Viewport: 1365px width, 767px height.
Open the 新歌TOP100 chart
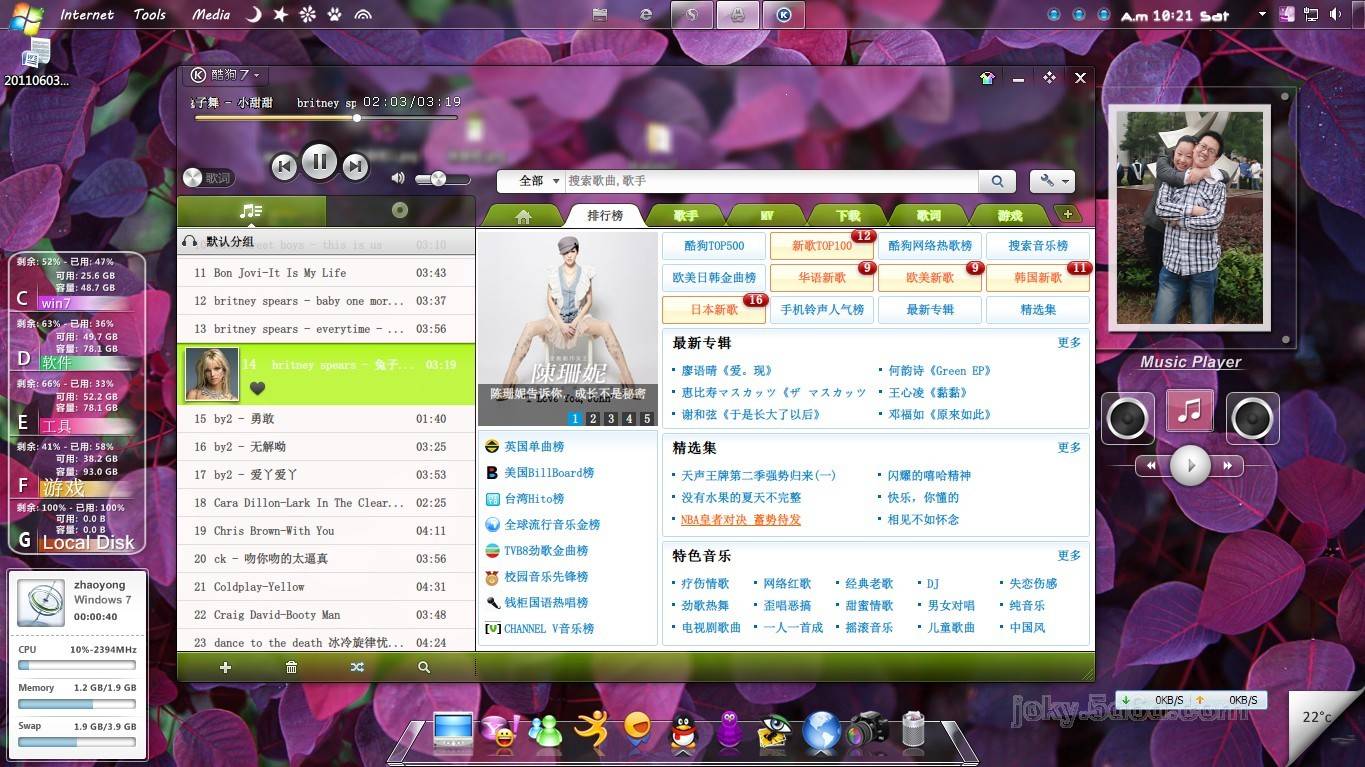822,246
